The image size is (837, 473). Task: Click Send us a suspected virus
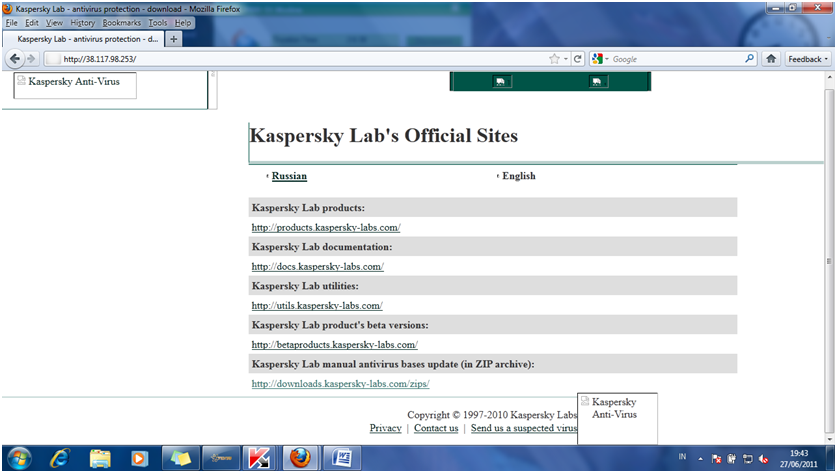pos(524,428)
